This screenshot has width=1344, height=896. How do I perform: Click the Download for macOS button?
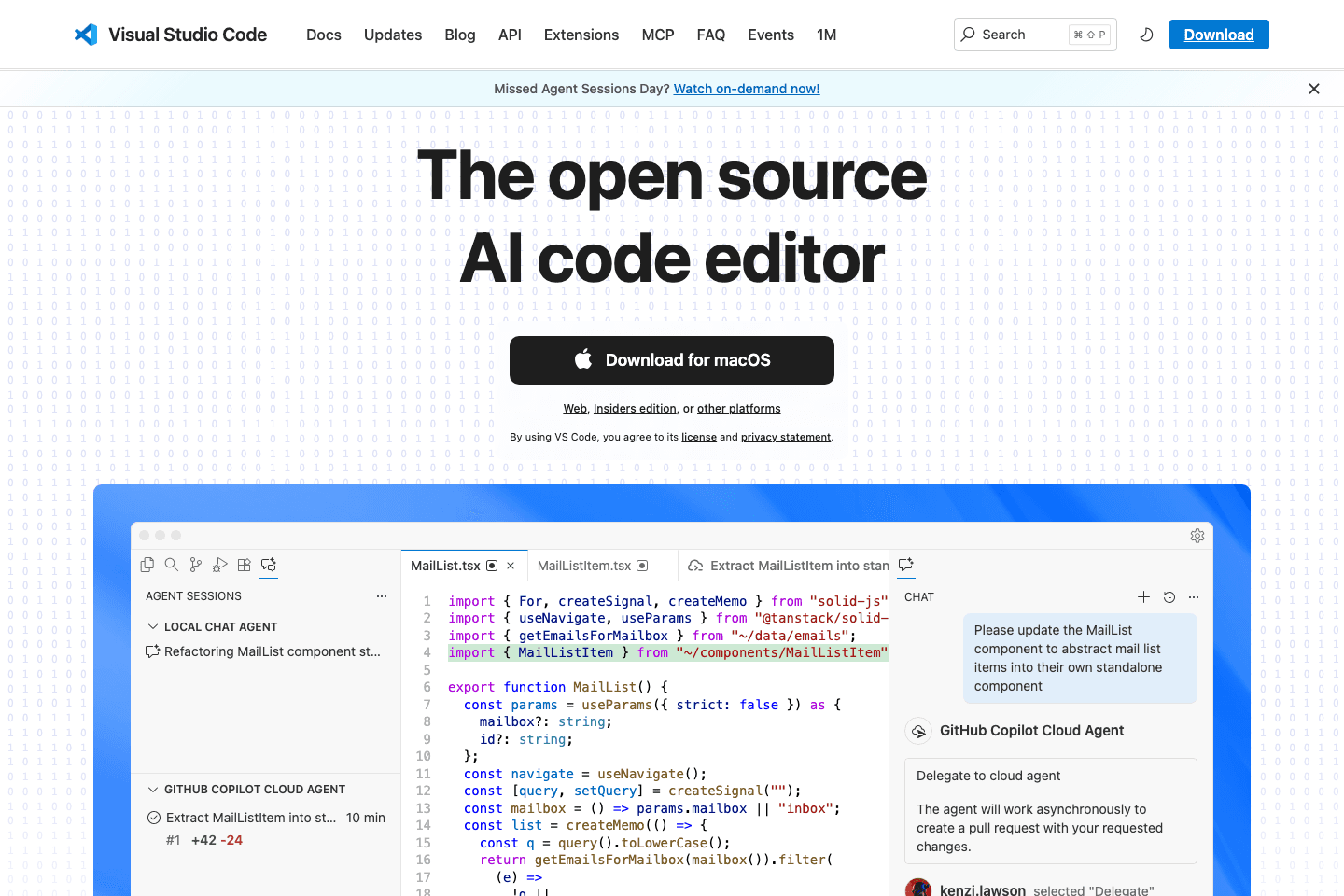(x=671, y=360)
